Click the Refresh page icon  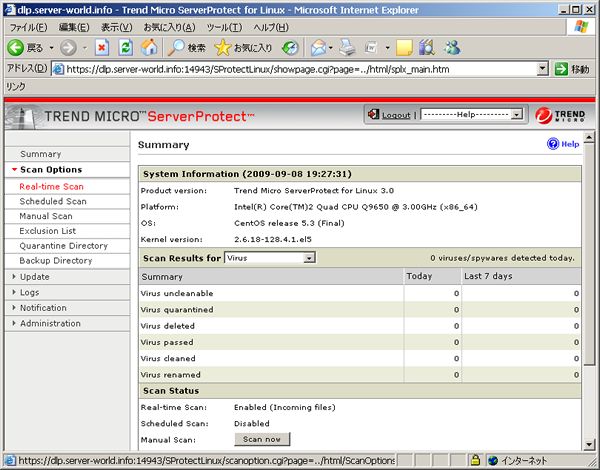pos(126,47)
